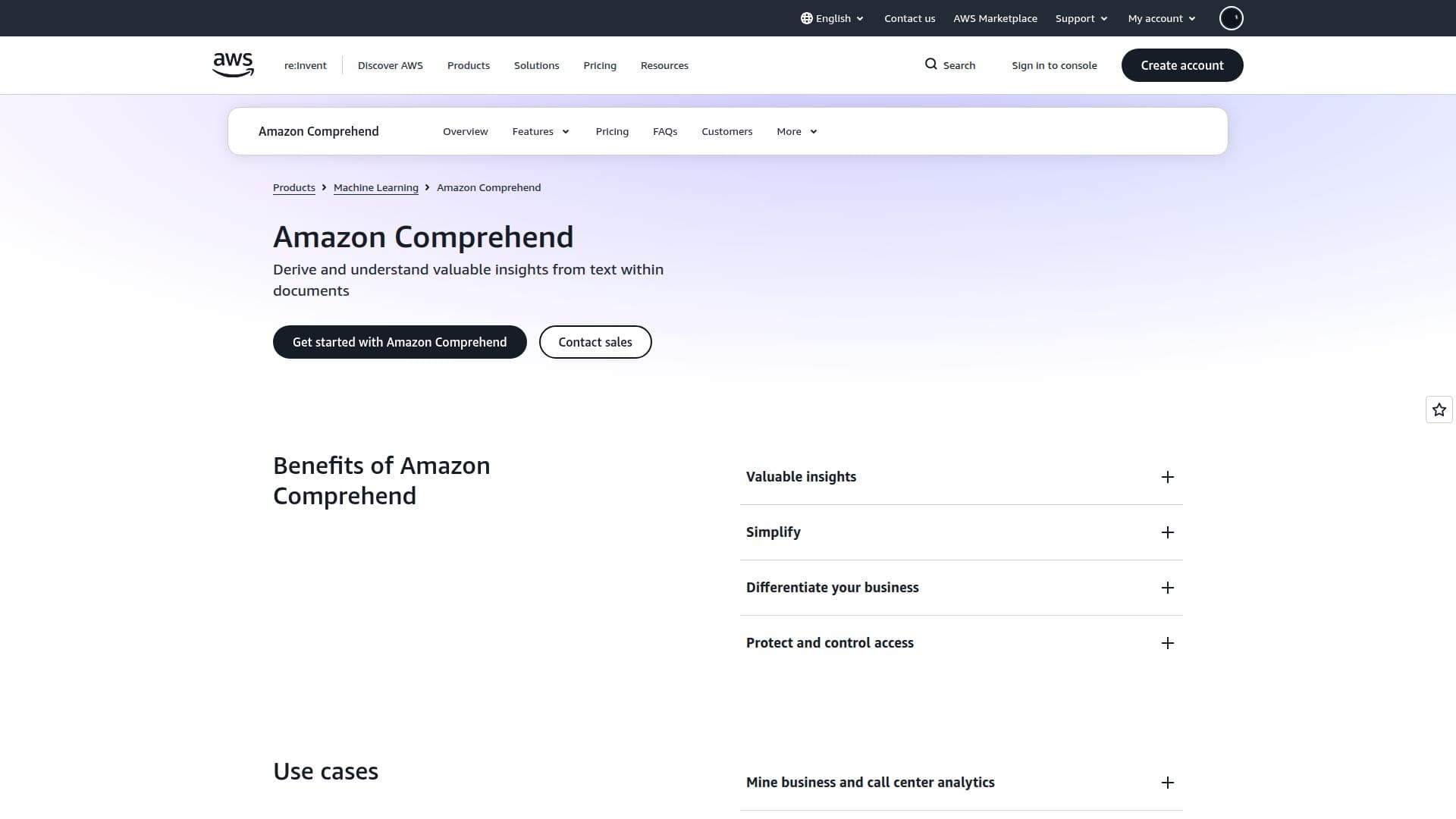Click the globe language icon

tap(806, 18)
